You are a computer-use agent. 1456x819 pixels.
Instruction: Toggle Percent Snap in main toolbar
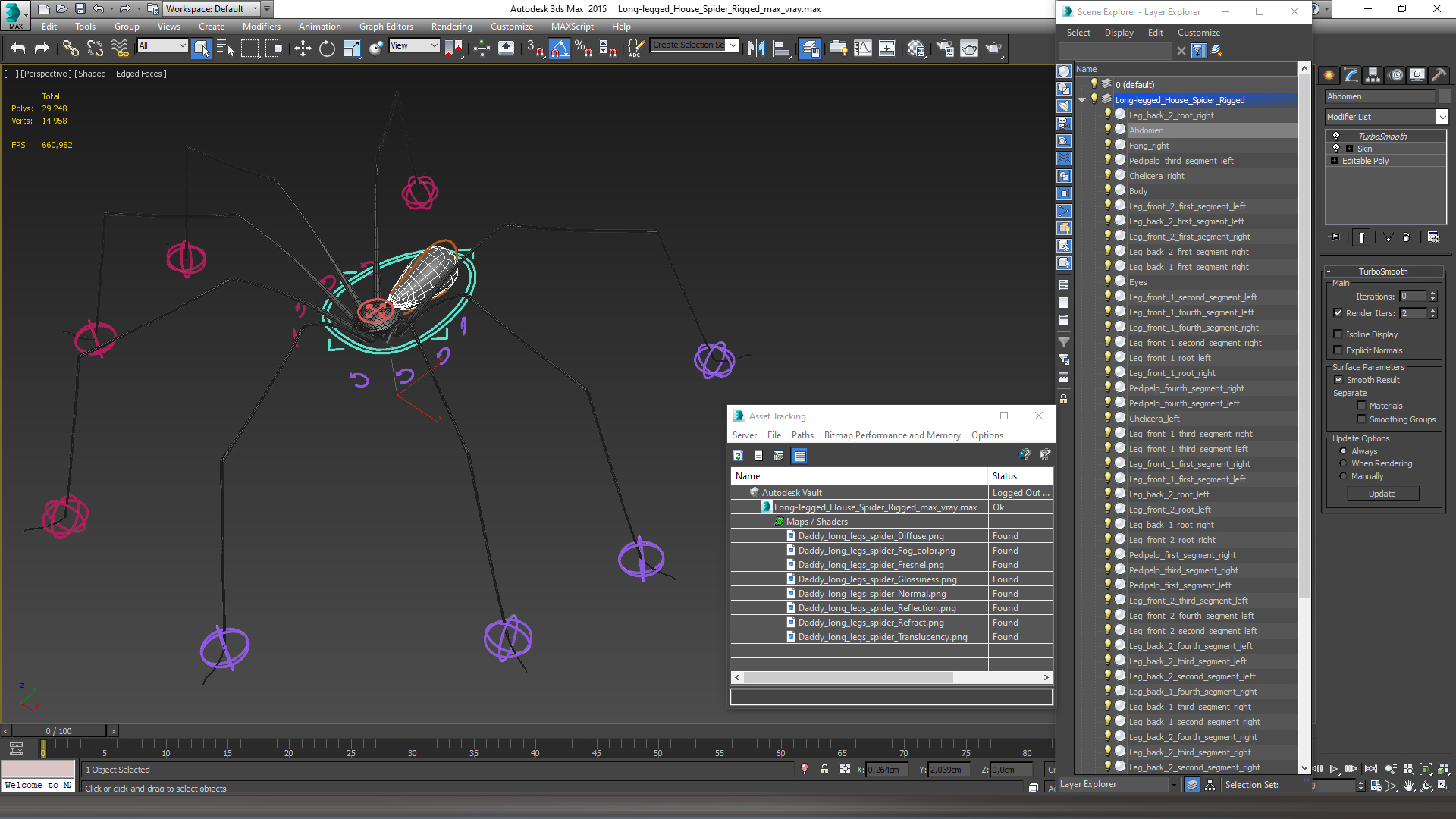pyautogui.click(x=583, y=49)
